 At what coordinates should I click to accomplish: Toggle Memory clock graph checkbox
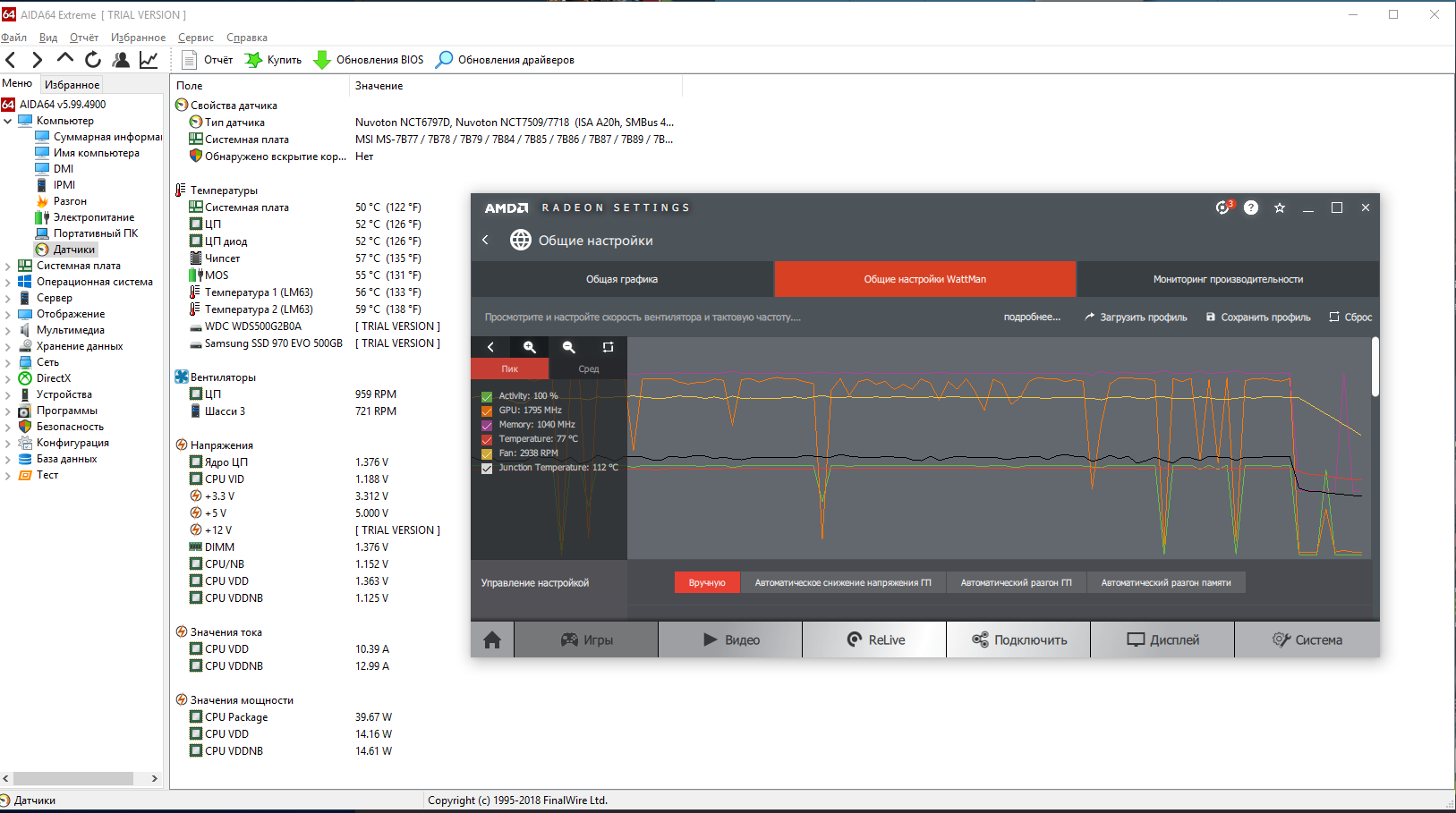(487, 425)
